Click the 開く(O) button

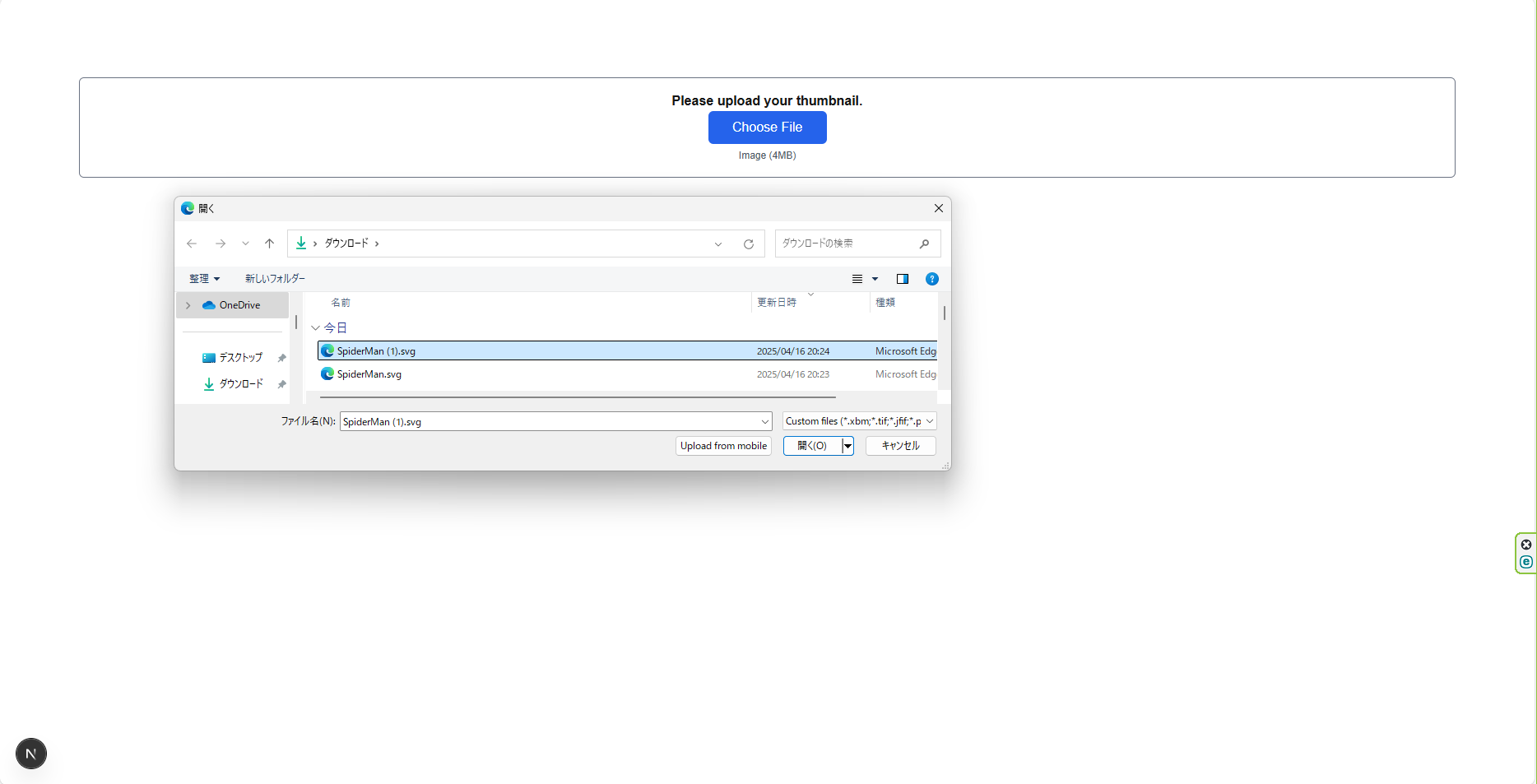point(812,446)
